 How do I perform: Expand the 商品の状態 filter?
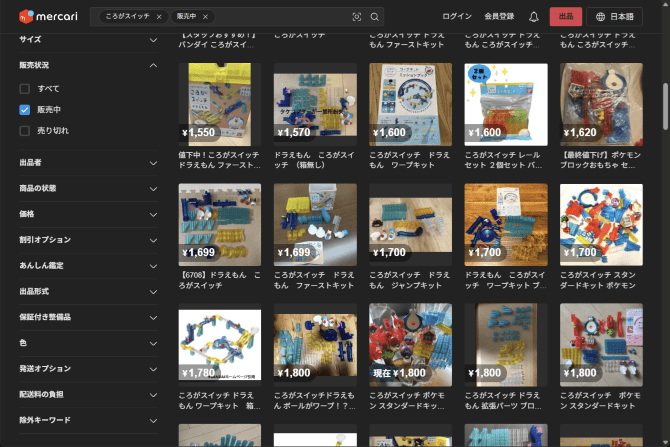88,188
